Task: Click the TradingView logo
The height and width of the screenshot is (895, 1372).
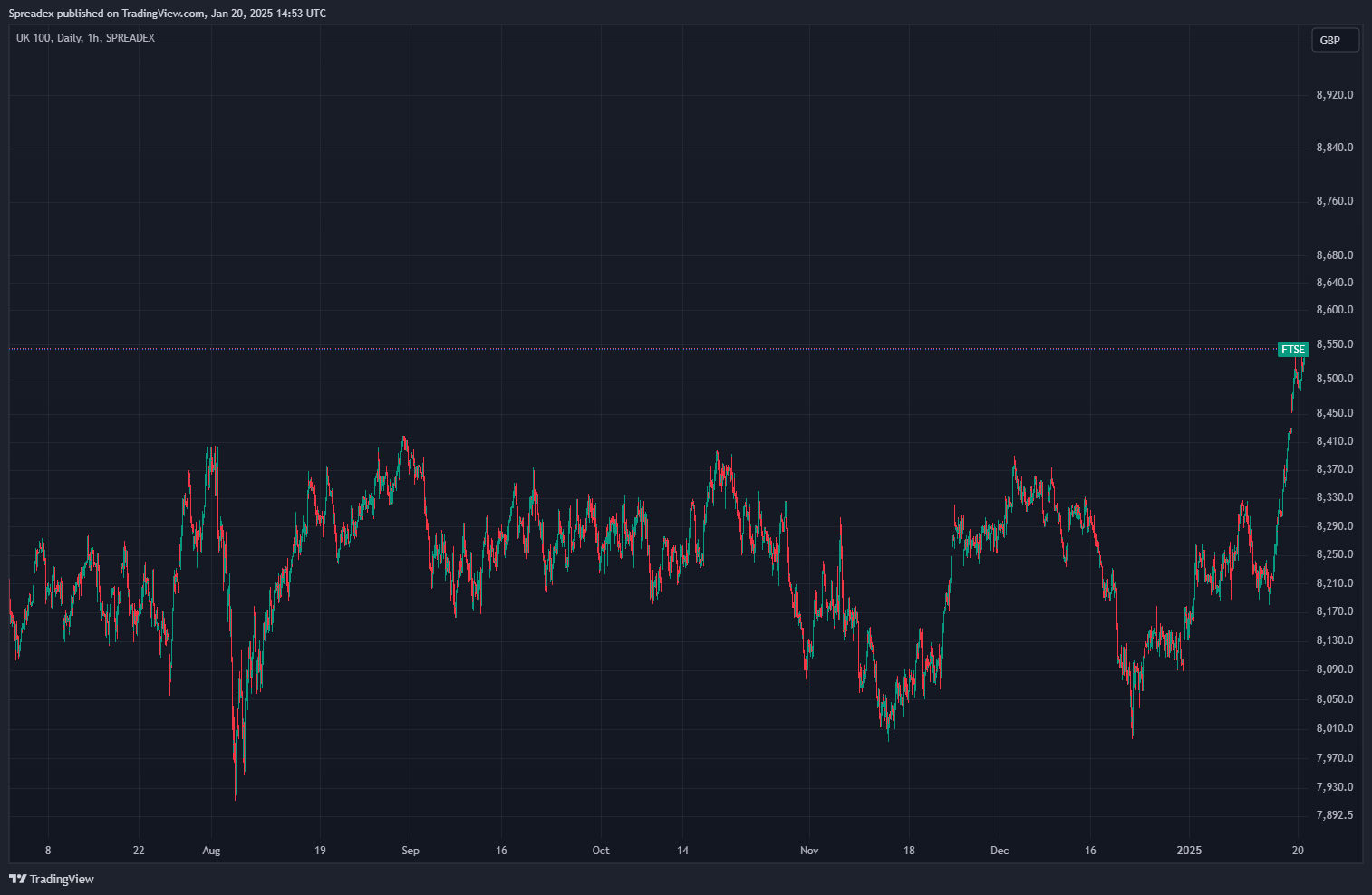Action: point(52,879)
